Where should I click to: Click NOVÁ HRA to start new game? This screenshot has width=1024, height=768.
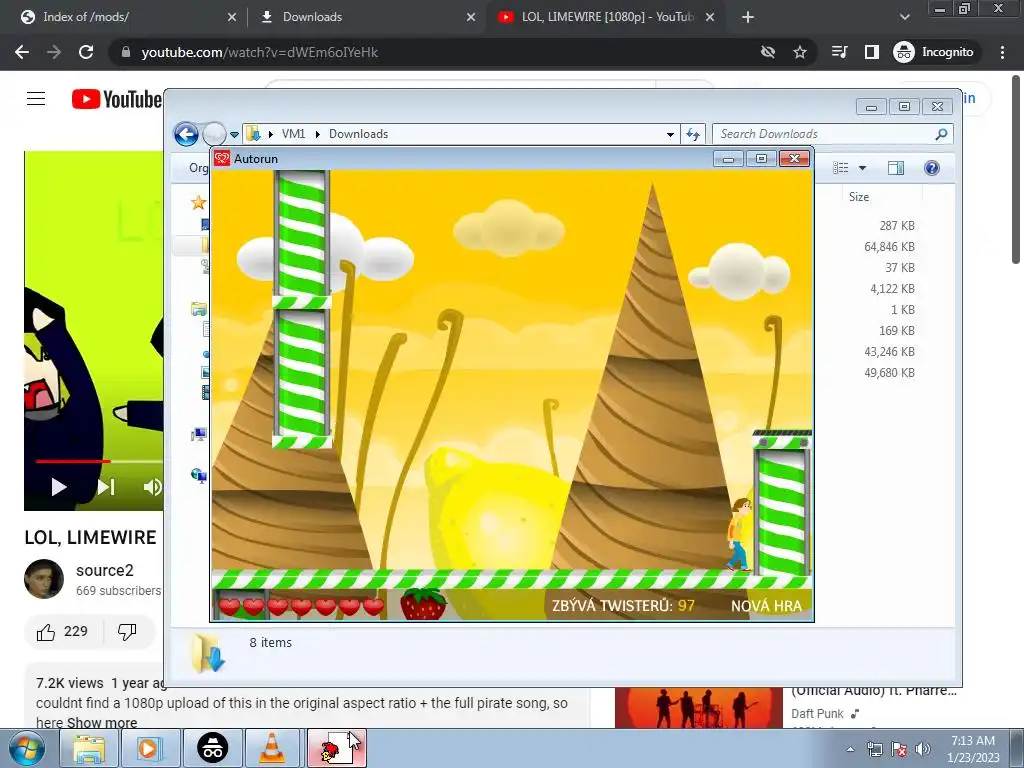coord(766,606)
